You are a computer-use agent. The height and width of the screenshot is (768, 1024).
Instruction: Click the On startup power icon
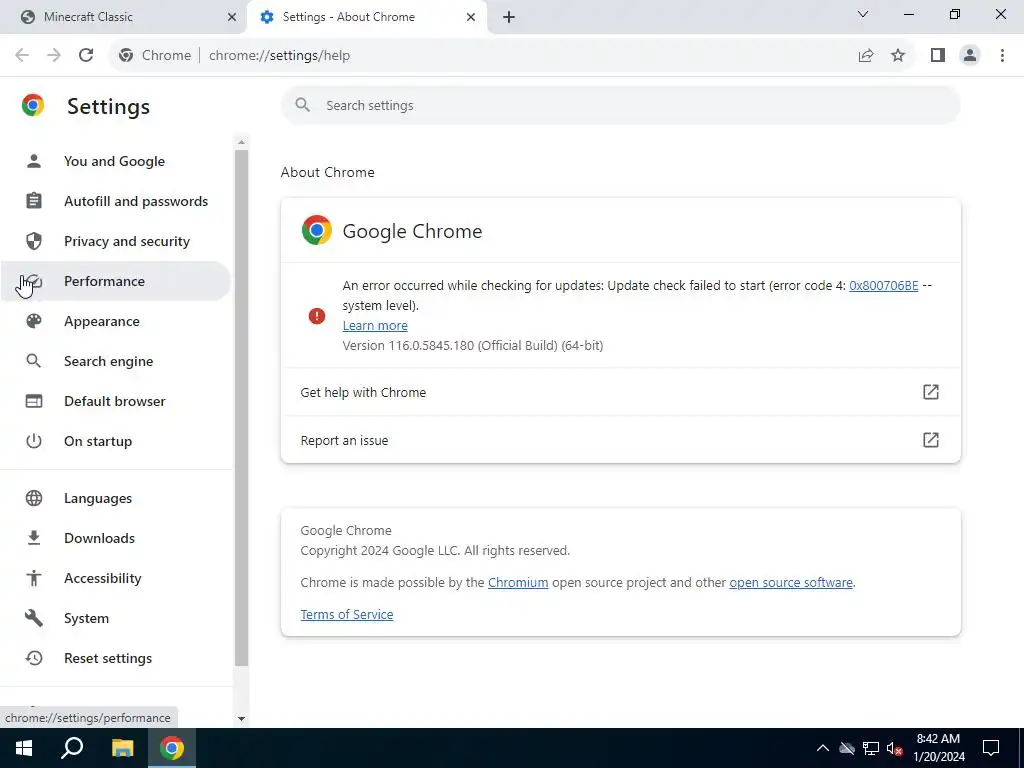(34, 441)
